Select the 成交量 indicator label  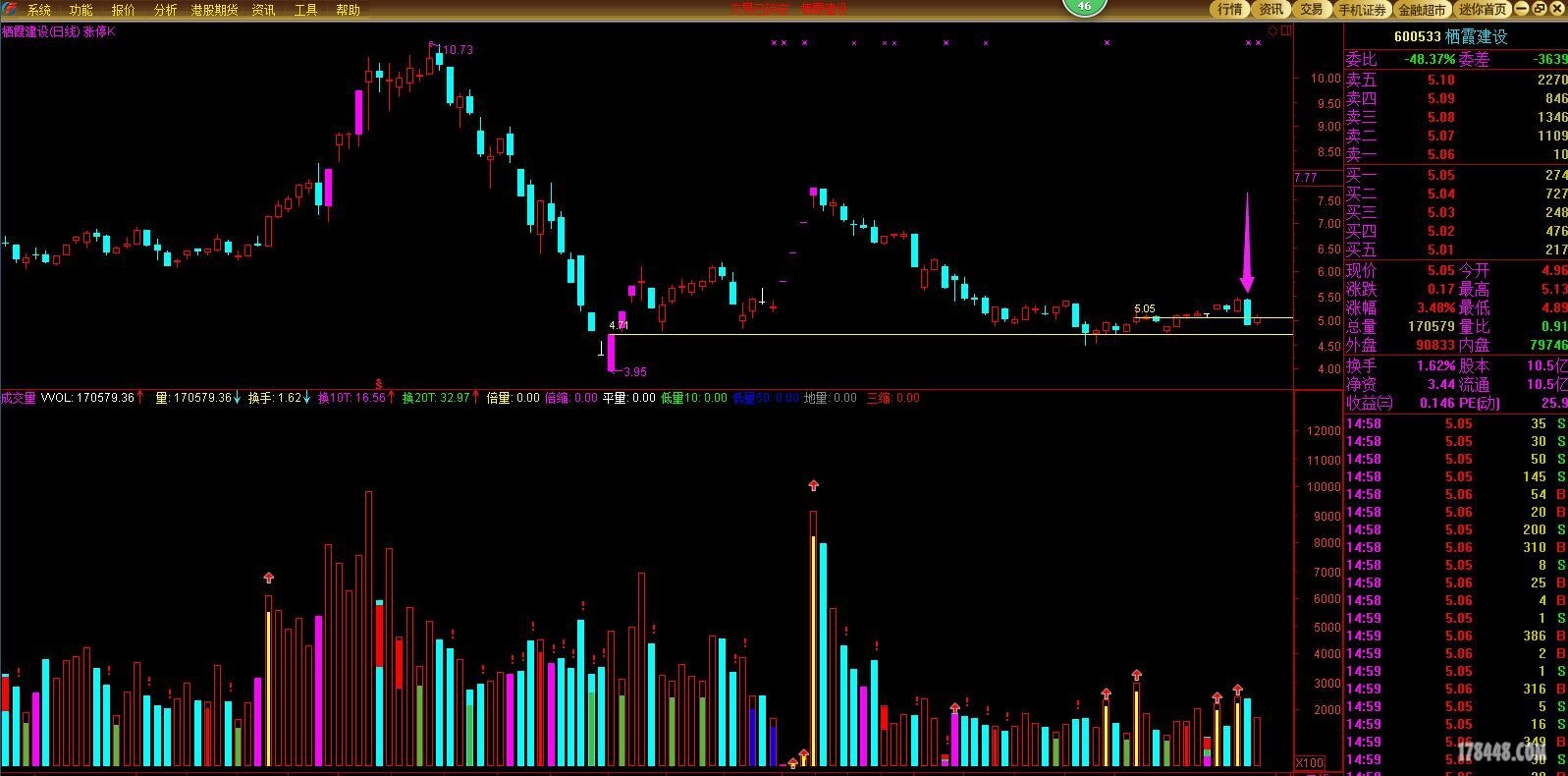pos(19,398)
